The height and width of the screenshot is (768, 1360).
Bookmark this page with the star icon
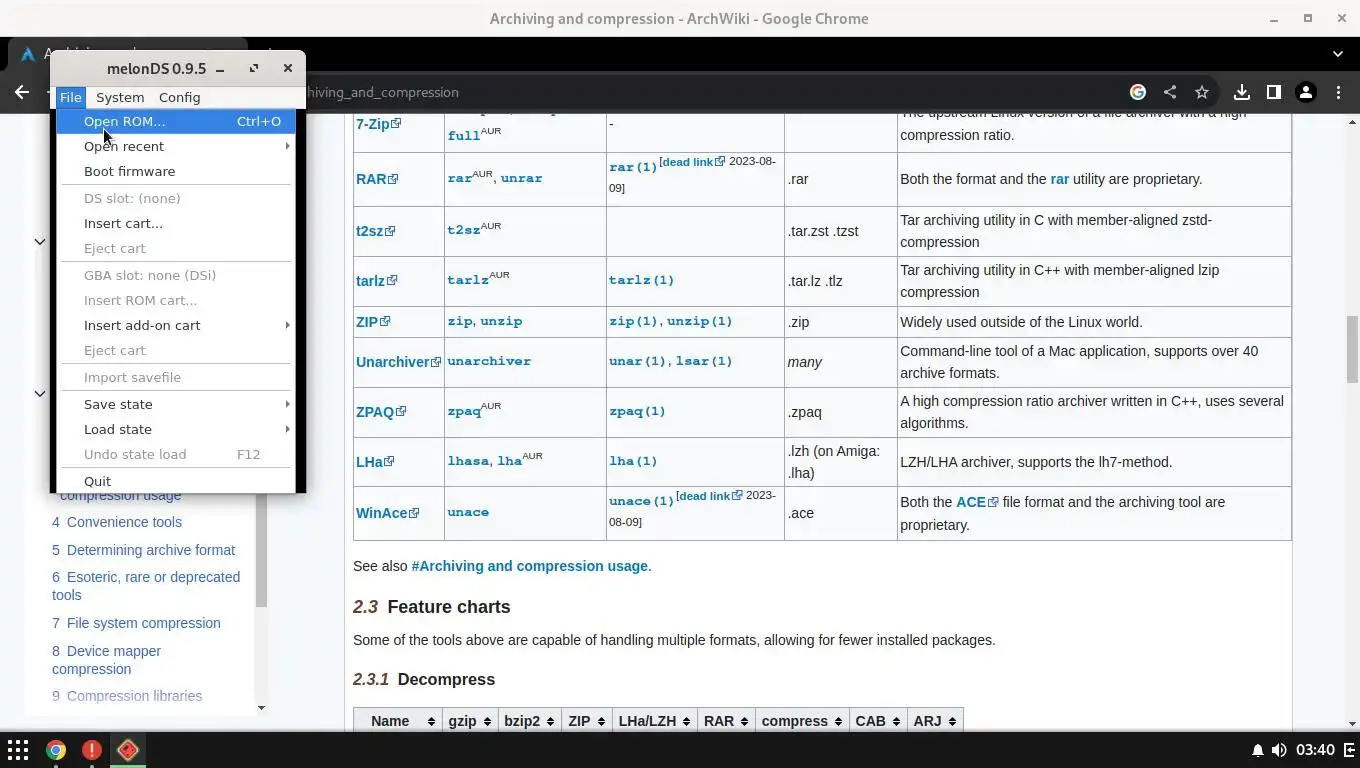1202,92
